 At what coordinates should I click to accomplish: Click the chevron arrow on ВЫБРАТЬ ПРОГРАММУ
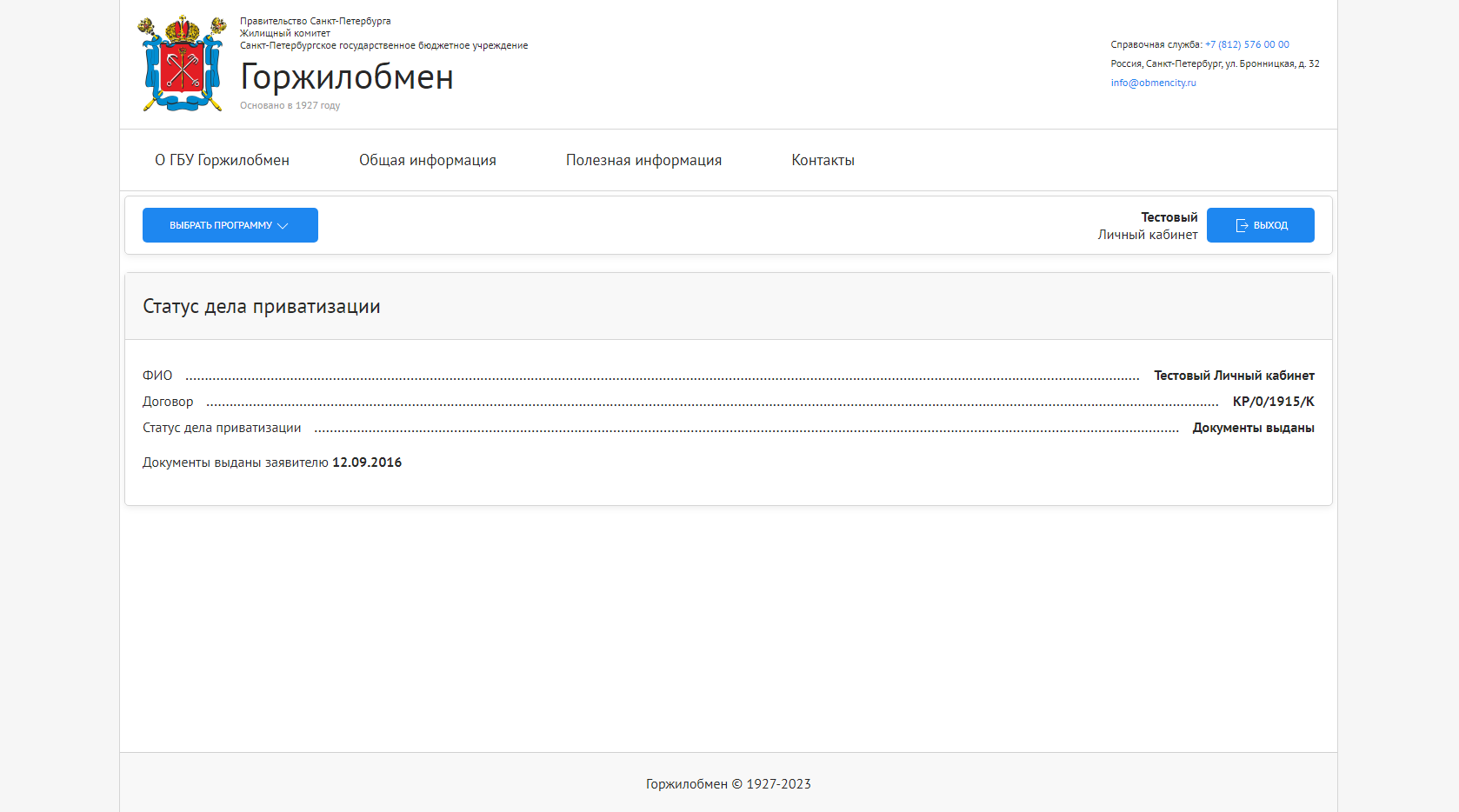click(x=283, y=226)
